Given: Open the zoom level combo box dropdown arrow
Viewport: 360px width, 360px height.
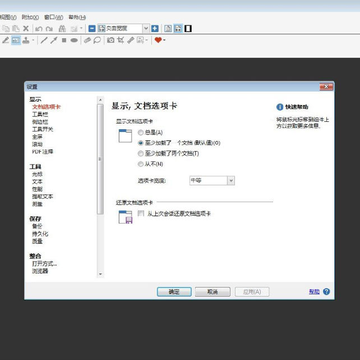Looking at the screenshot, I should pos(146,29).
